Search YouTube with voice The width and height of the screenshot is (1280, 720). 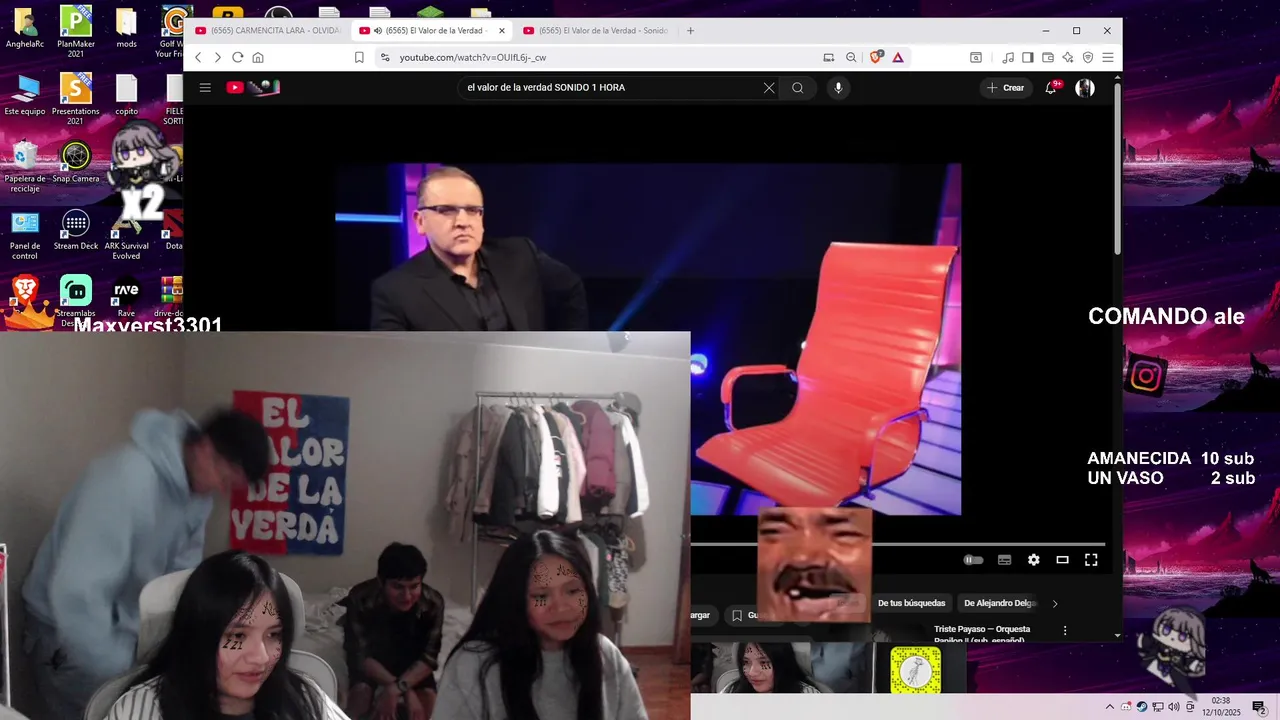[x=838, y=88]
